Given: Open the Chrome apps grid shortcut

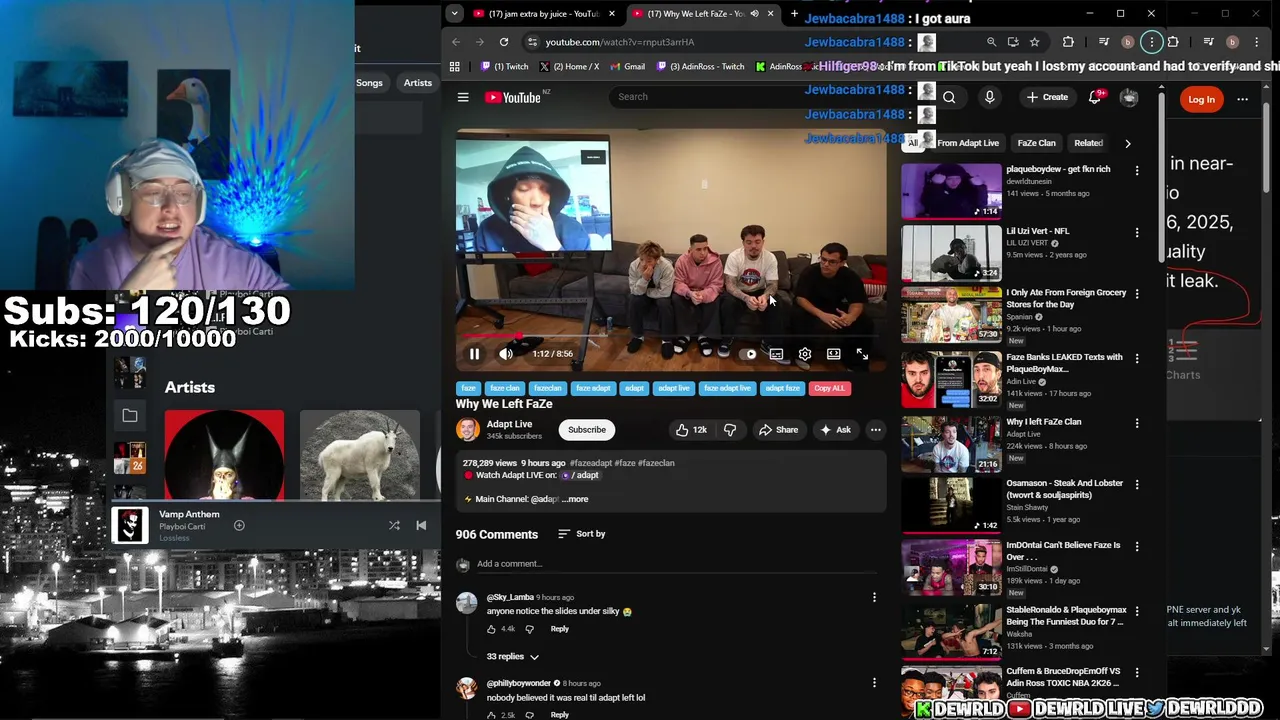Looking at the screenshot, I should (x=455, y=67).
